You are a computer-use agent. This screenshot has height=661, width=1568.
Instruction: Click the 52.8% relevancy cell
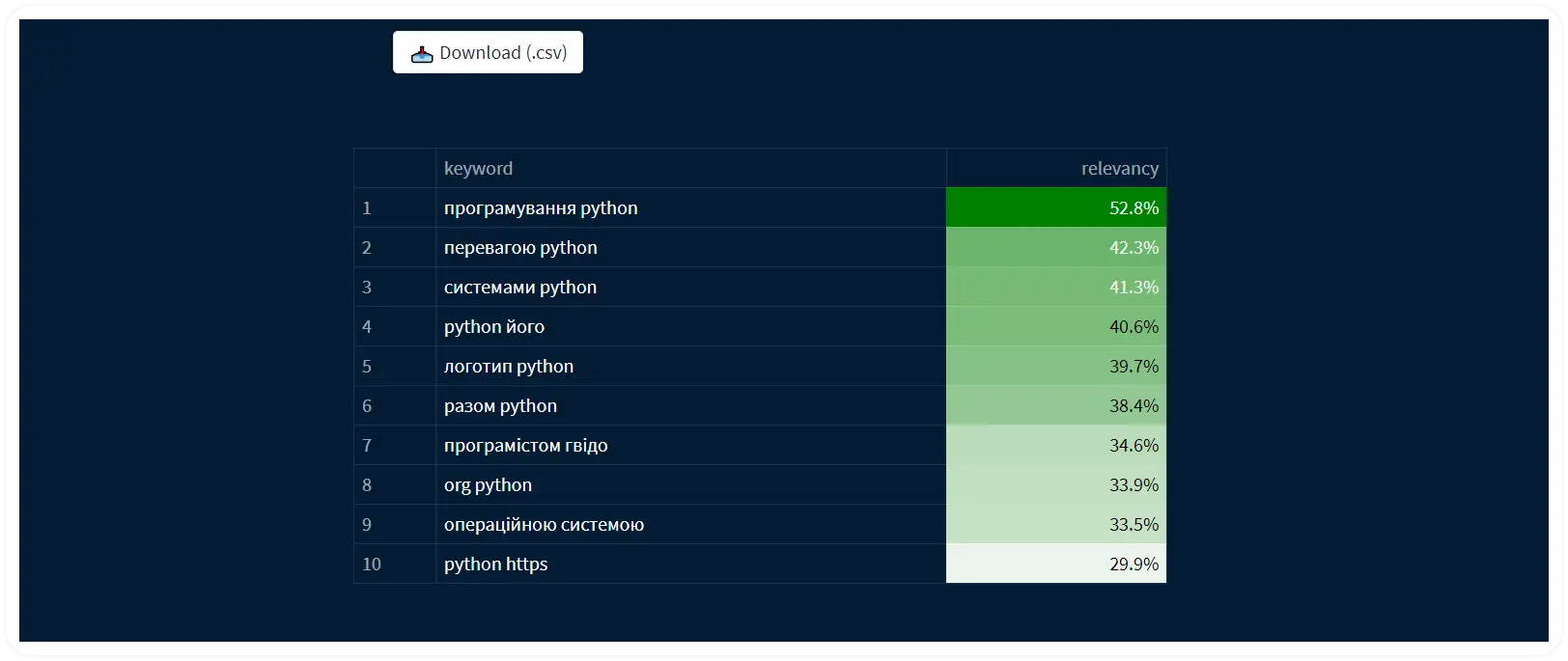1056,207
